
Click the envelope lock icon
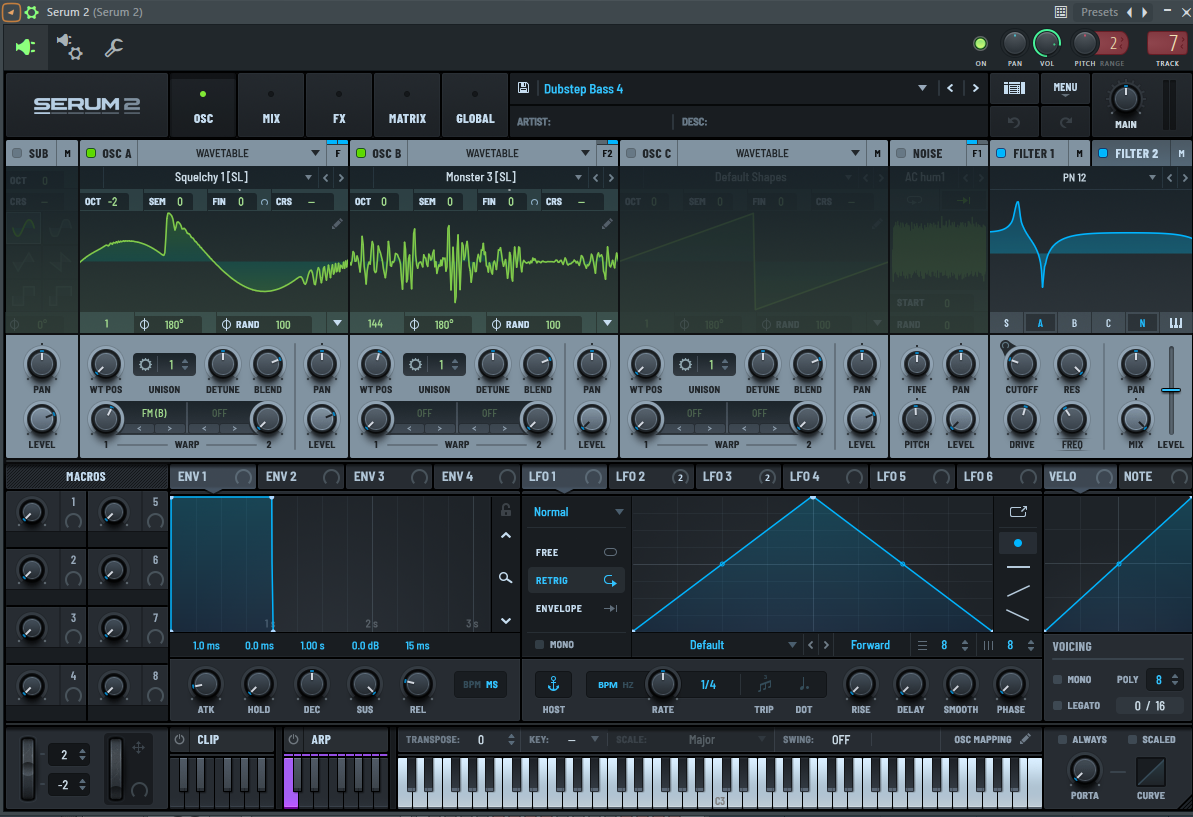pos(506,510)
